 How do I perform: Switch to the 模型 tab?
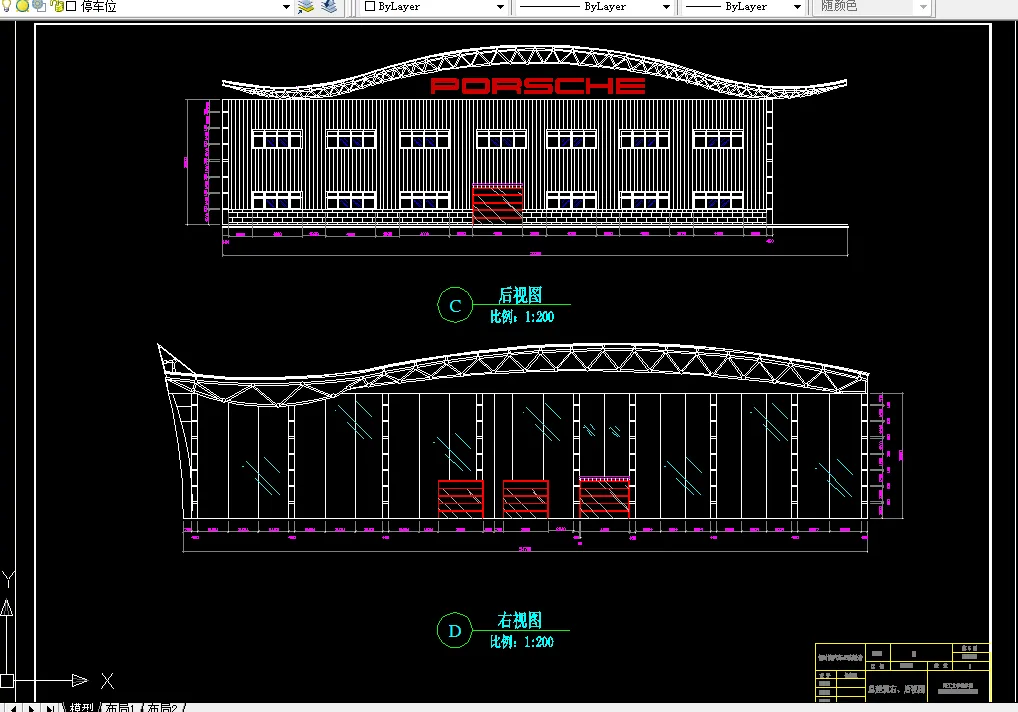click(81, 707)
